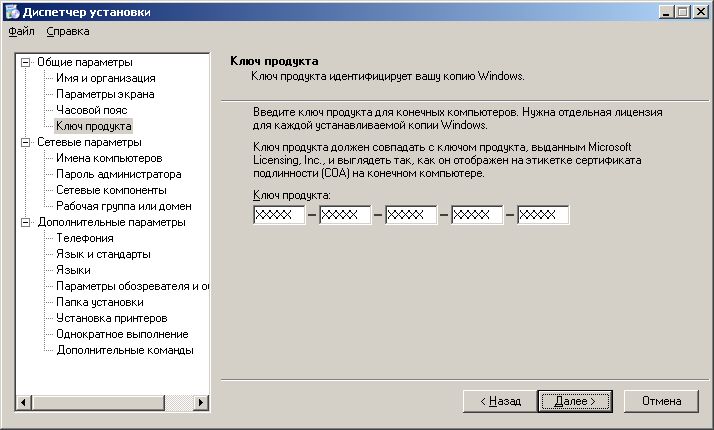714x430 pixels.
Task: Select Параметры обозревателя tree item
Action: coord(133,286)
